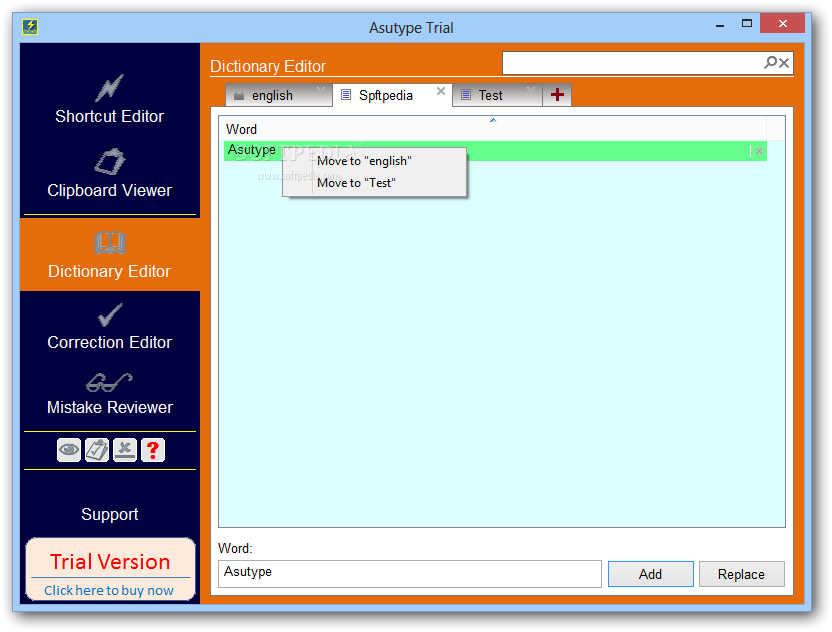
Task: Open Mistake Reviewer label in sidebar
Action: point(109,408)
